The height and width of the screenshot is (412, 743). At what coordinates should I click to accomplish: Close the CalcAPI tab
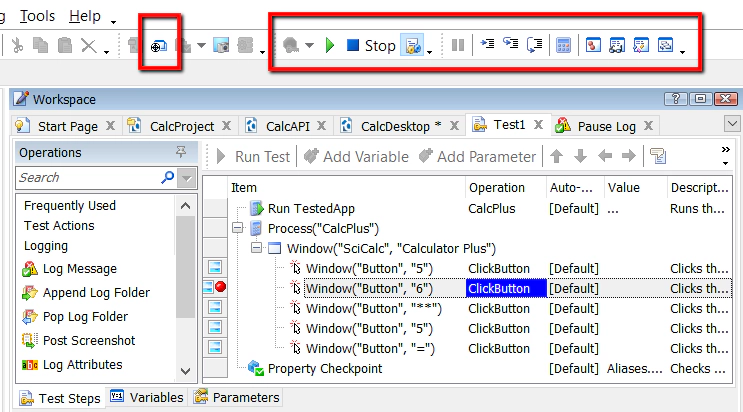pos(321,126)
